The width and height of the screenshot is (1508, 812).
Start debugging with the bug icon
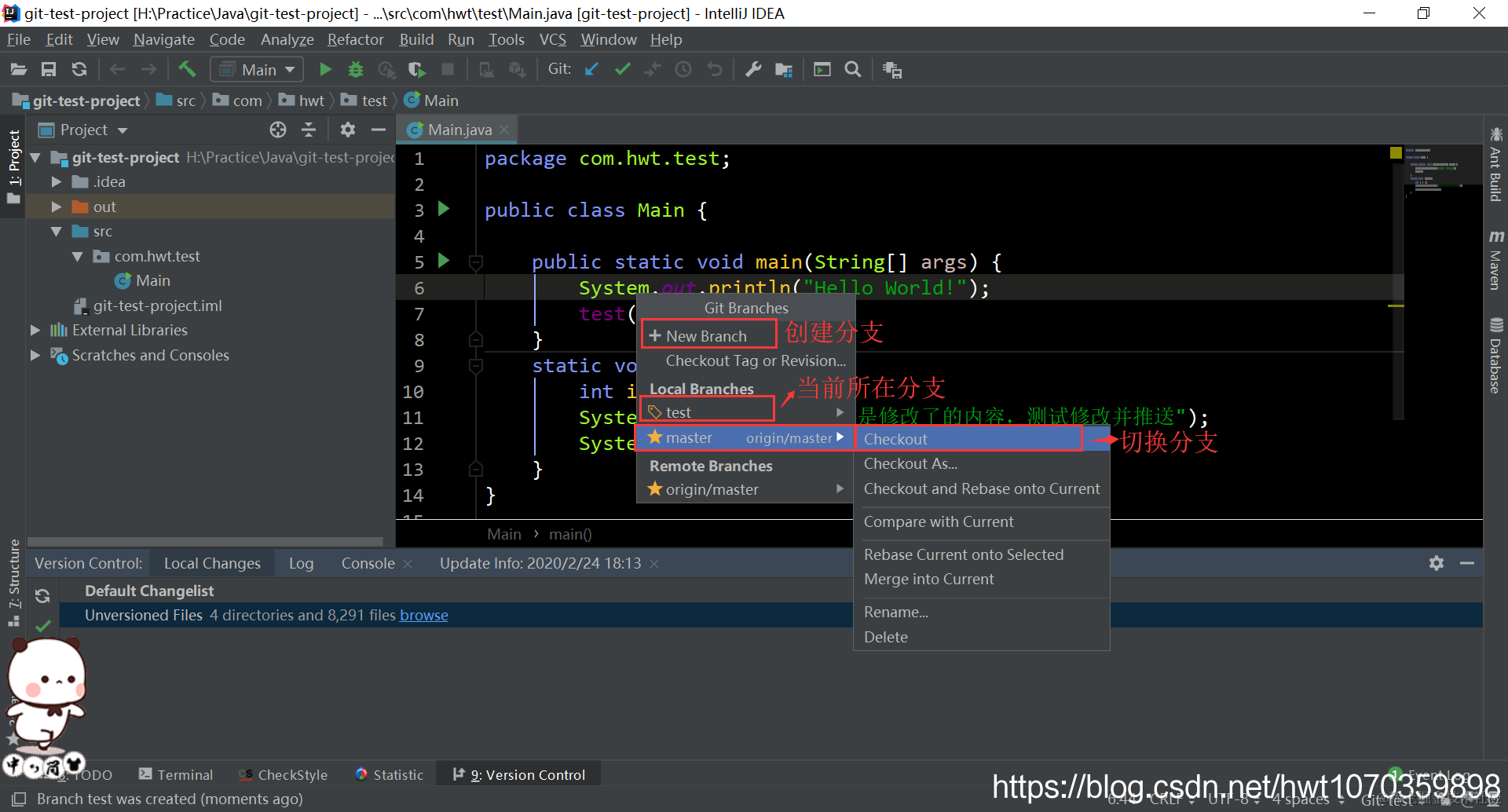356,70
